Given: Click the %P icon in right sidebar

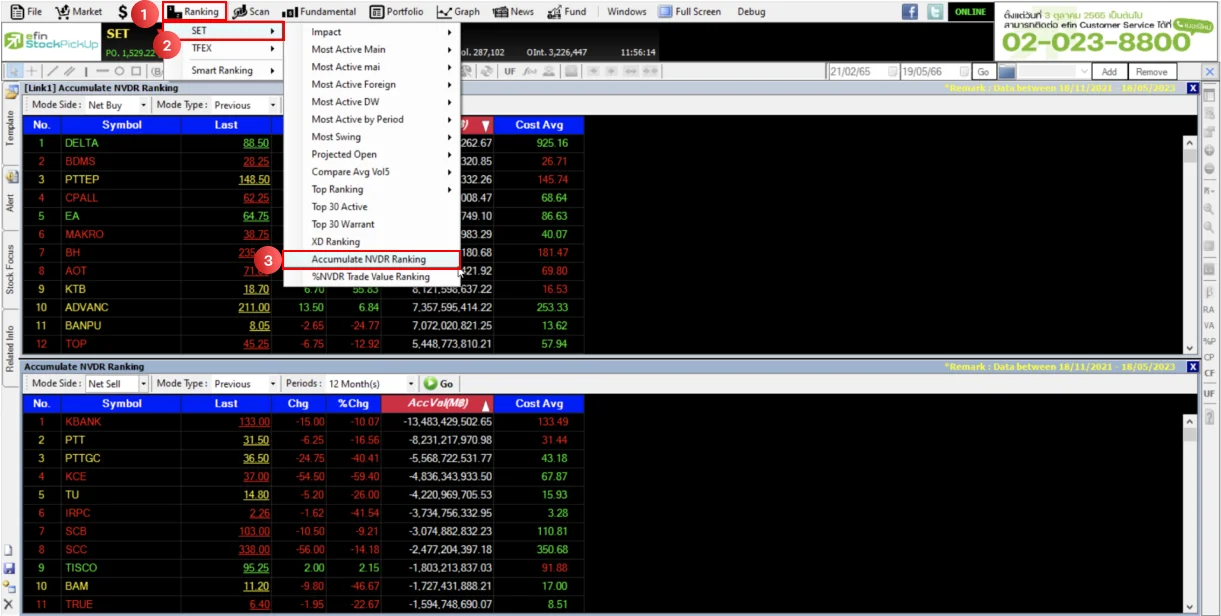Looking at the screenshot, I should tap(1209, 341).
